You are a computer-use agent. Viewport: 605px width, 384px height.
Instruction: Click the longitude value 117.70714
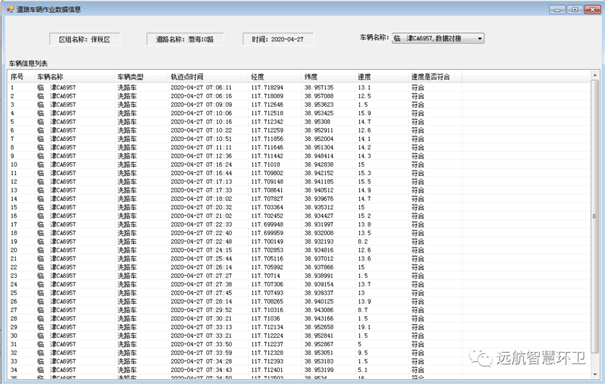click(265, 276)
